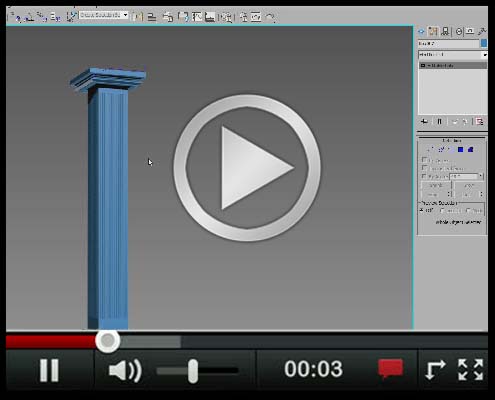Enter fullscreen with the expand arrows icon
Viewport: 495px width, 400px height.
pos(471,370)
